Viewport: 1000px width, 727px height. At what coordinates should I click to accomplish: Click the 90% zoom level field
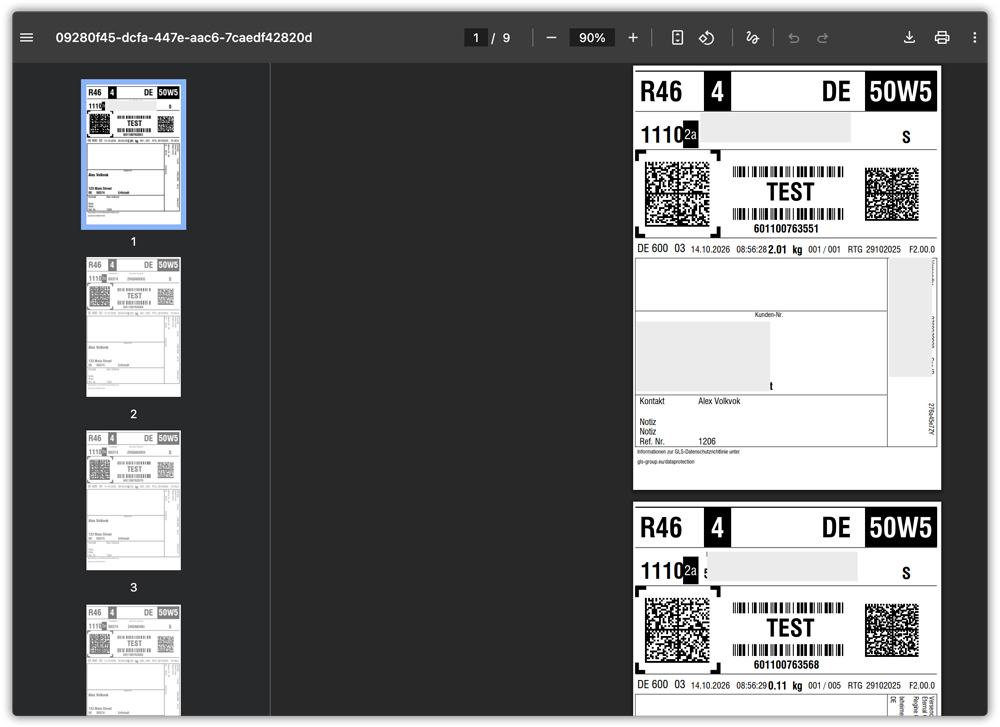pyautogui.click(x=592, y=38)
